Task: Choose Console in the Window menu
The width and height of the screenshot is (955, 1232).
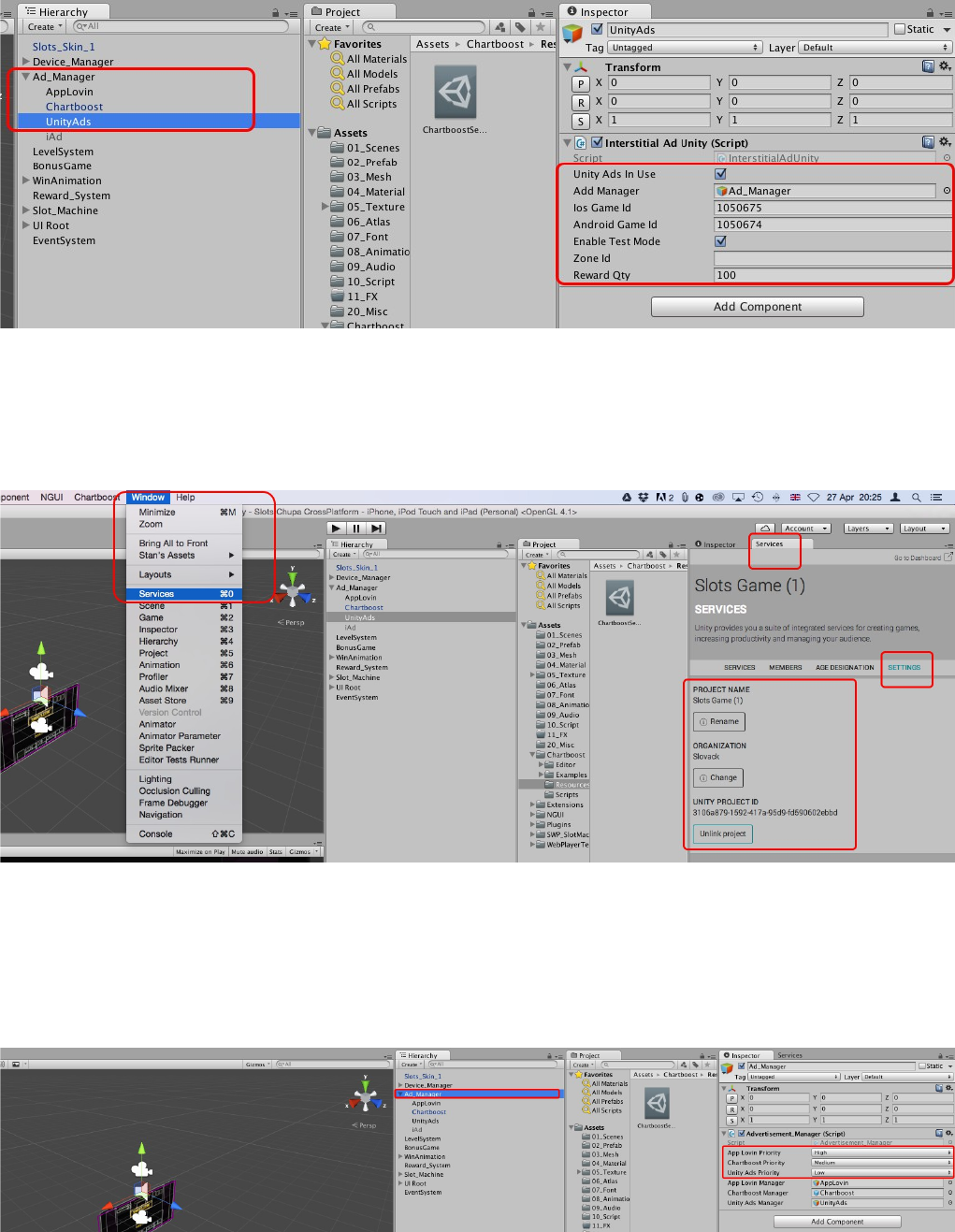Action: [x=184, y=833]
